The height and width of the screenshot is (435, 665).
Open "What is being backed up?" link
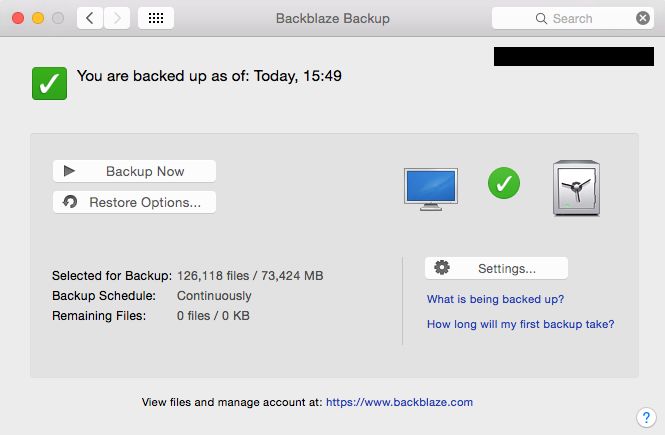(x=495, y=299)
